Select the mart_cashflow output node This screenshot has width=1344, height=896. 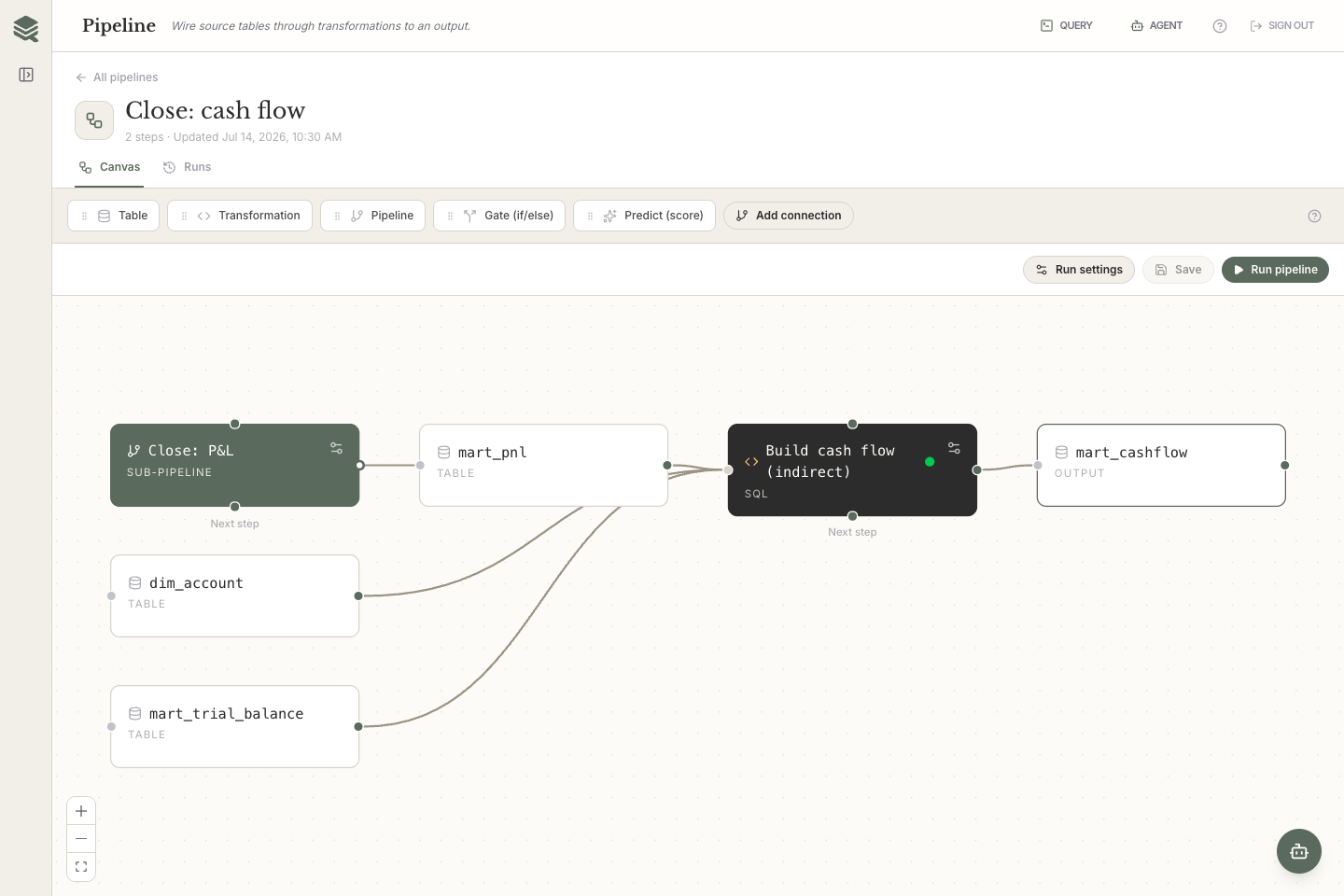1161,466
